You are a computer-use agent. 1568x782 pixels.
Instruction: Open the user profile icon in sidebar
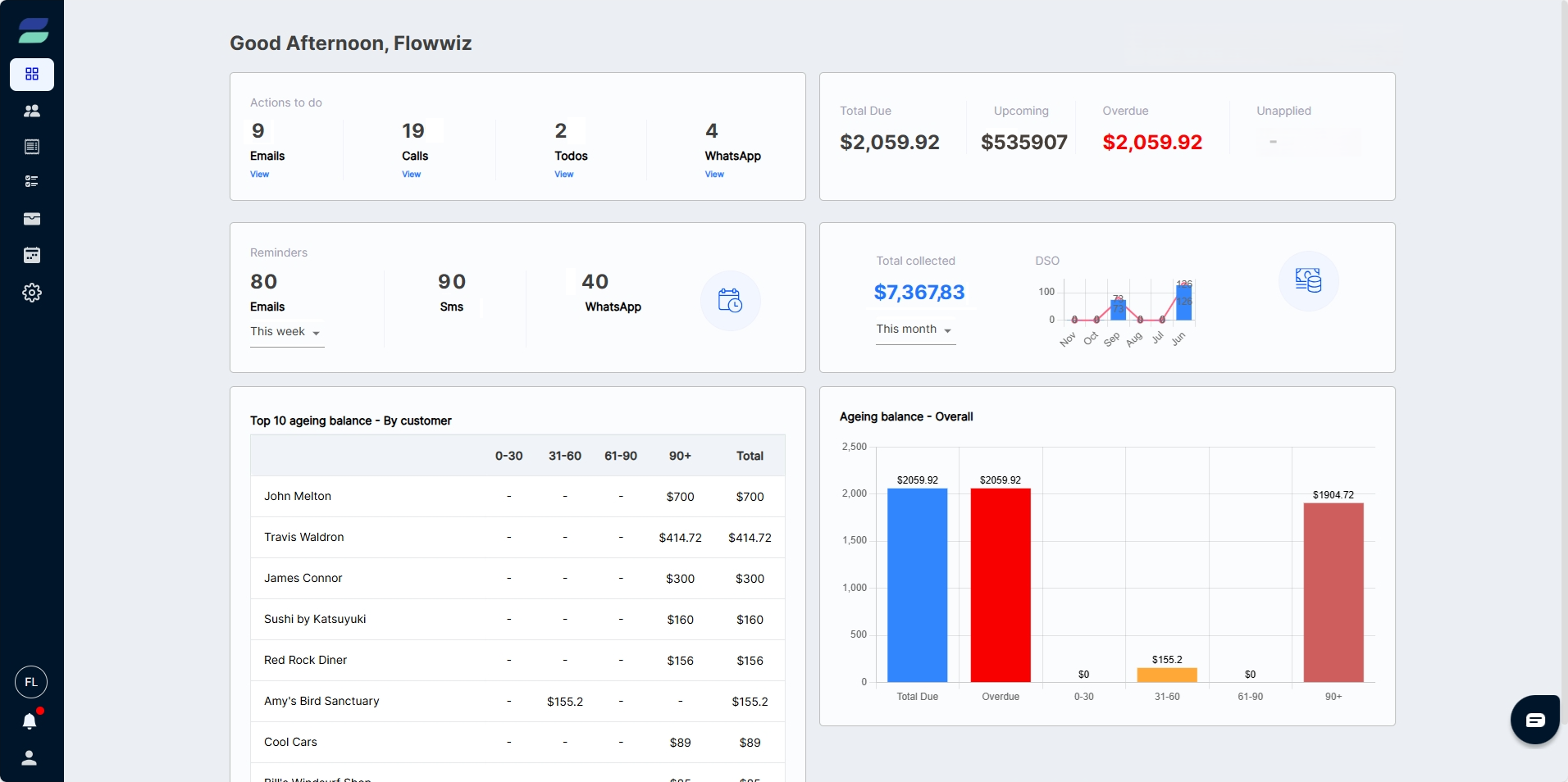pos(30,758)
